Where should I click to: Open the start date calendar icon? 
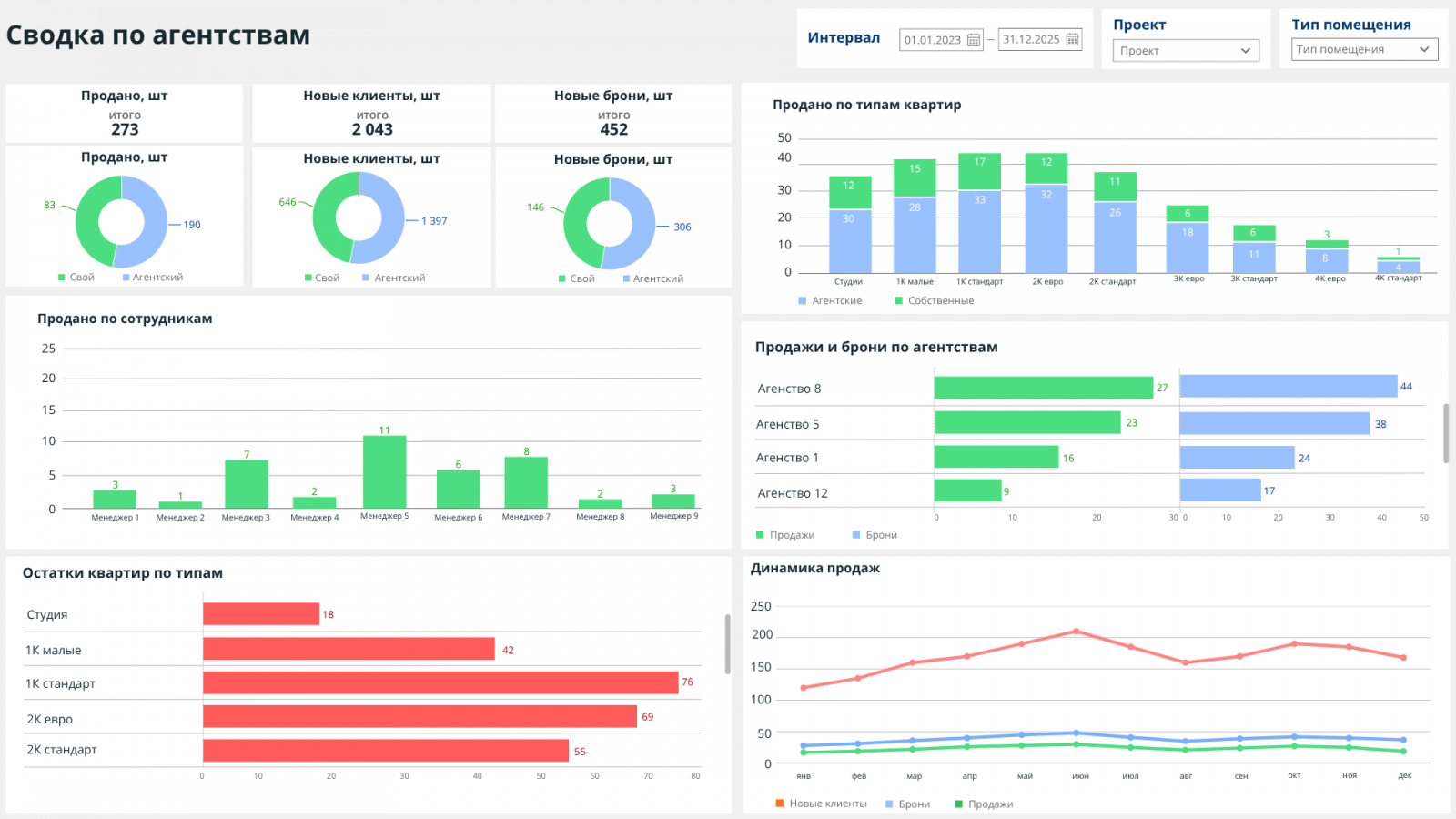click(974, 40)
